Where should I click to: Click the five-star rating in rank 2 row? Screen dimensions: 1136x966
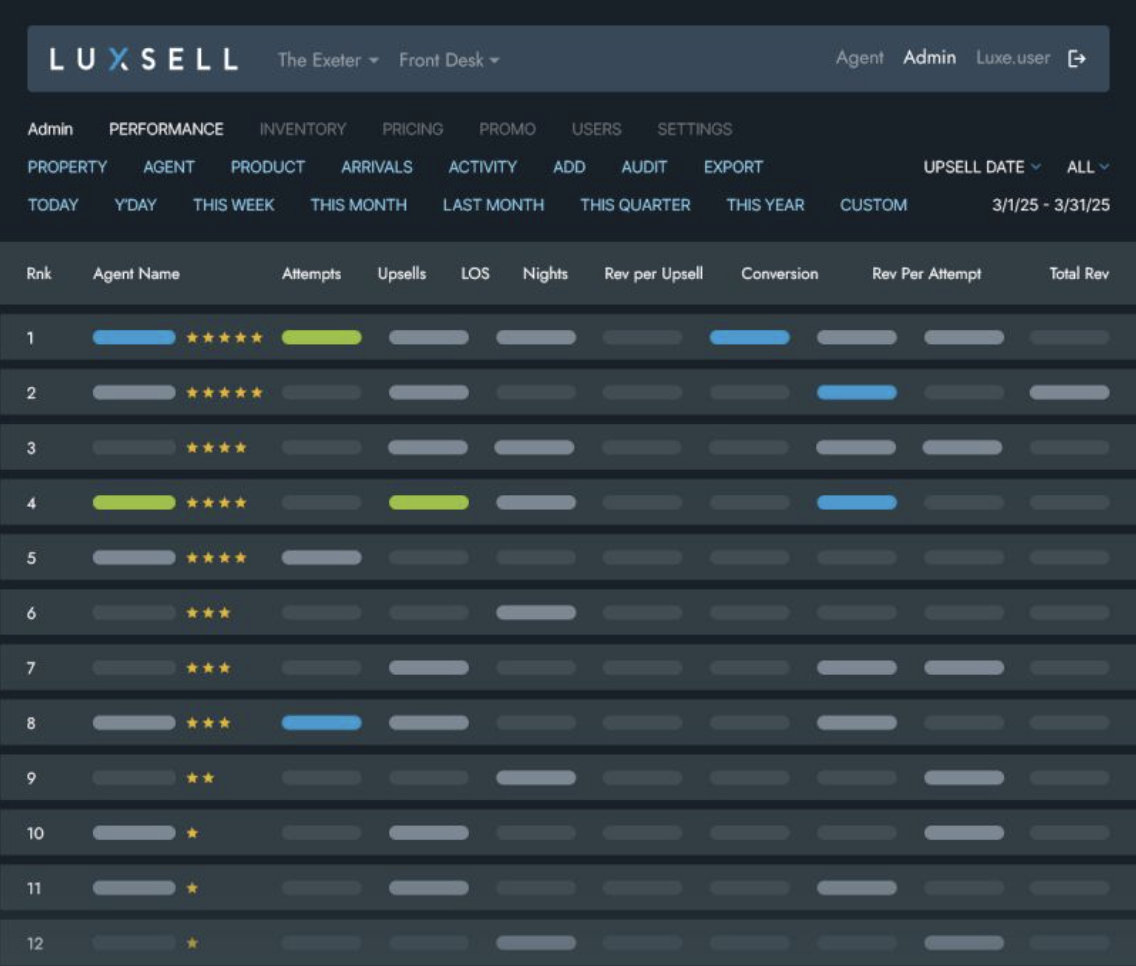pyautogui.click(x=225, y=392)
